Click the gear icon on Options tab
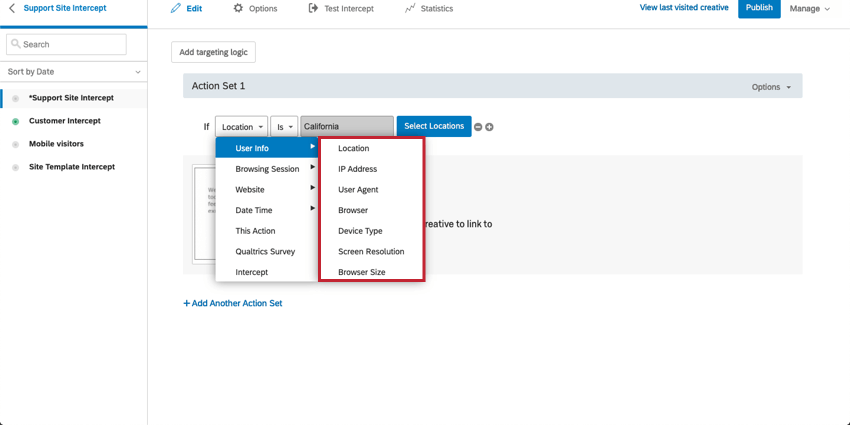This screenshot has width=850, height=425. coord(238,8)
